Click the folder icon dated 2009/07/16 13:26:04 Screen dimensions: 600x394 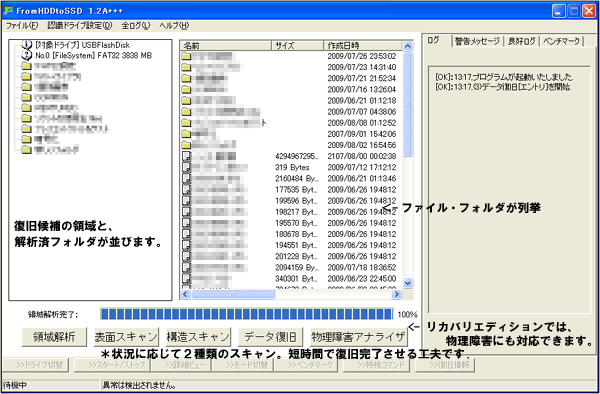tap(186, 90)
